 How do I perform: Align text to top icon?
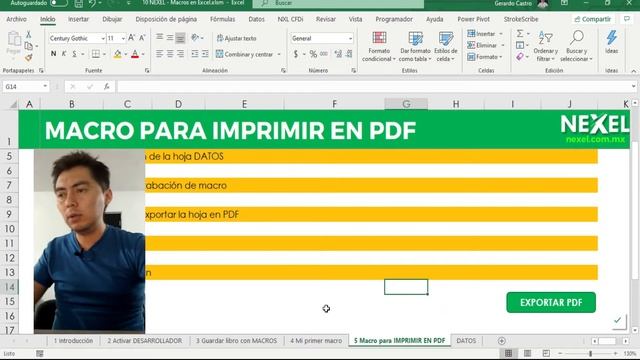click(159, 38)
